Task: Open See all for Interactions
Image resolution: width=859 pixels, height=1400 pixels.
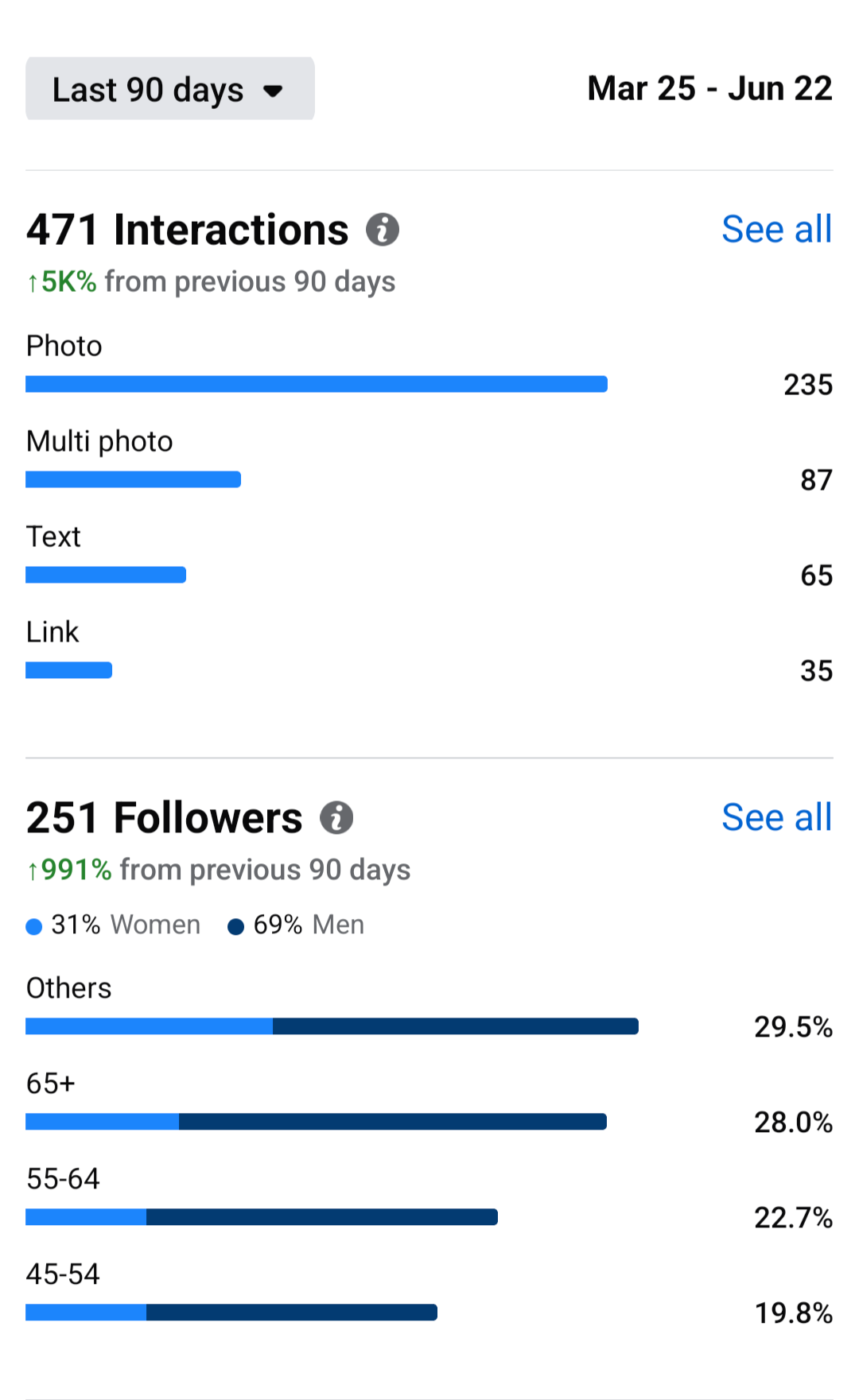Action: click(776, 229)
